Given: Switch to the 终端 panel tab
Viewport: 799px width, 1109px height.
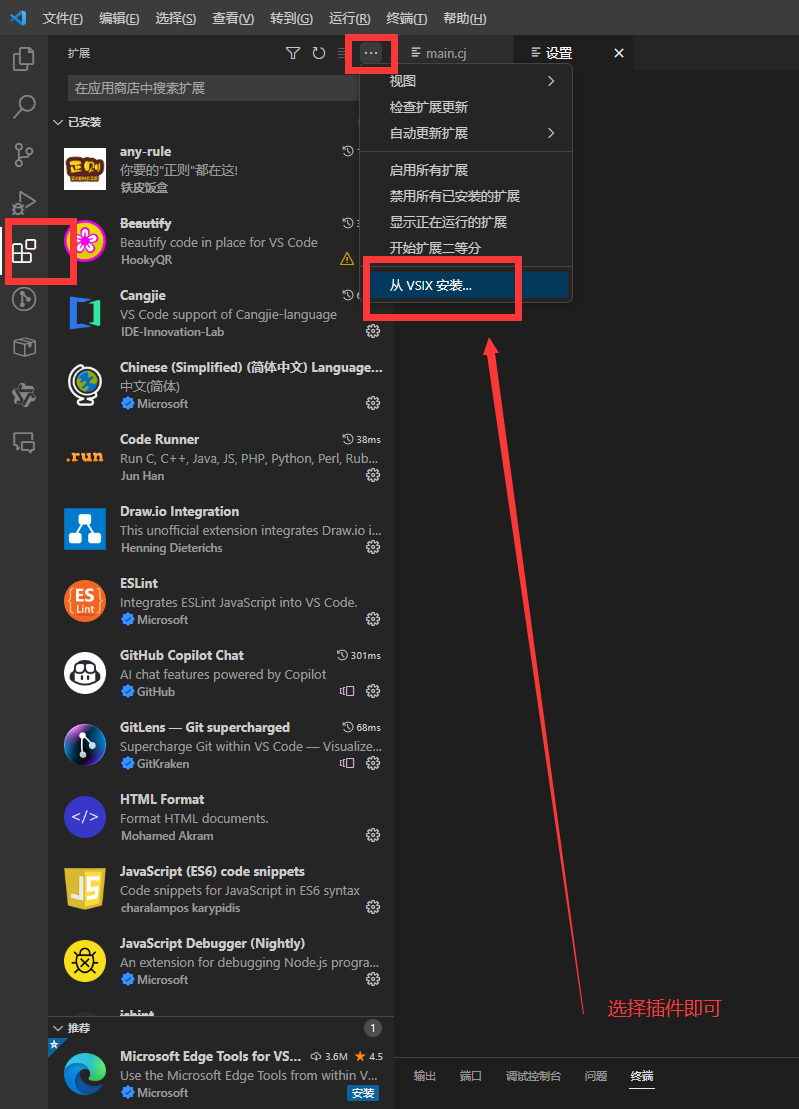Looking at the screenshot, I should click(642, 1076).
